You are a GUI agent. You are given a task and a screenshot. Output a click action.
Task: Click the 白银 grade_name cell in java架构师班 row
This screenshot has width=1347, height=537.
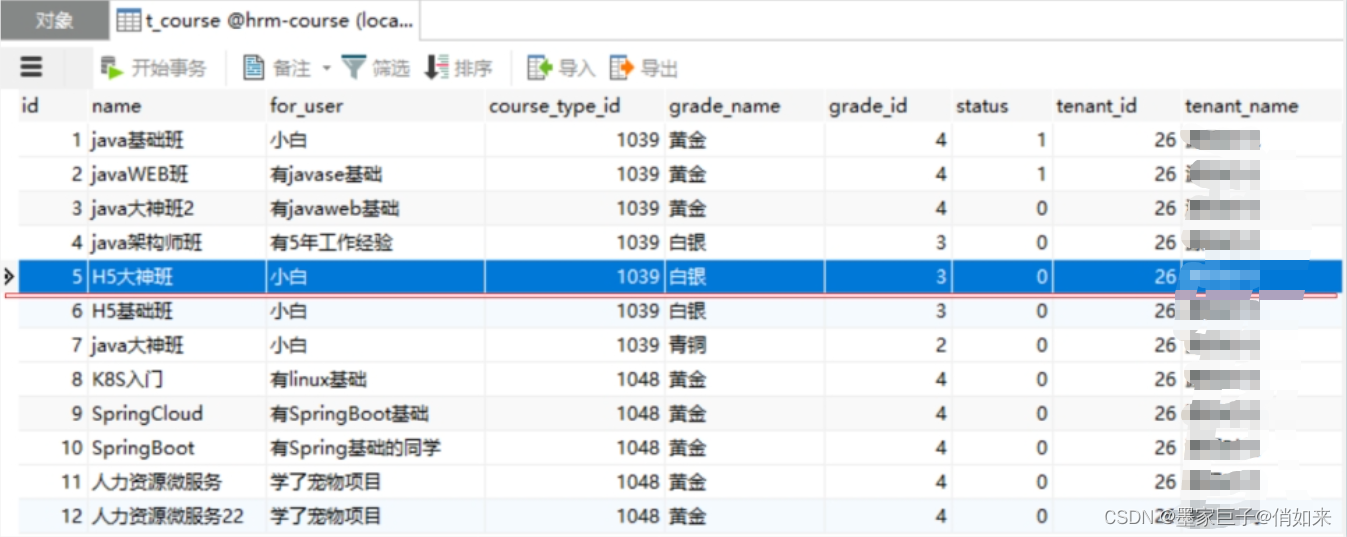[x=745, y=242]
